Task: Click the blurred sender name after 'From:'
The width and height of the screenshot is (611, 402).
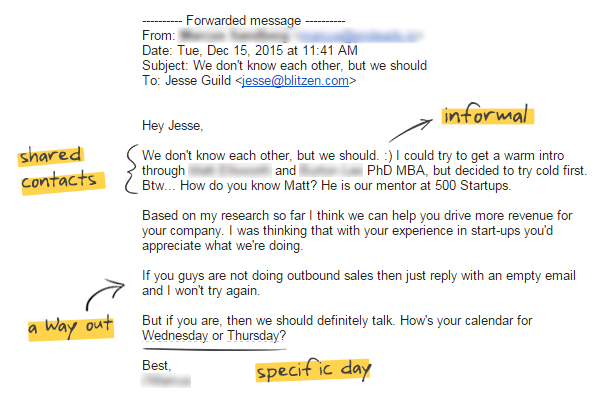Action: point(235,36)
